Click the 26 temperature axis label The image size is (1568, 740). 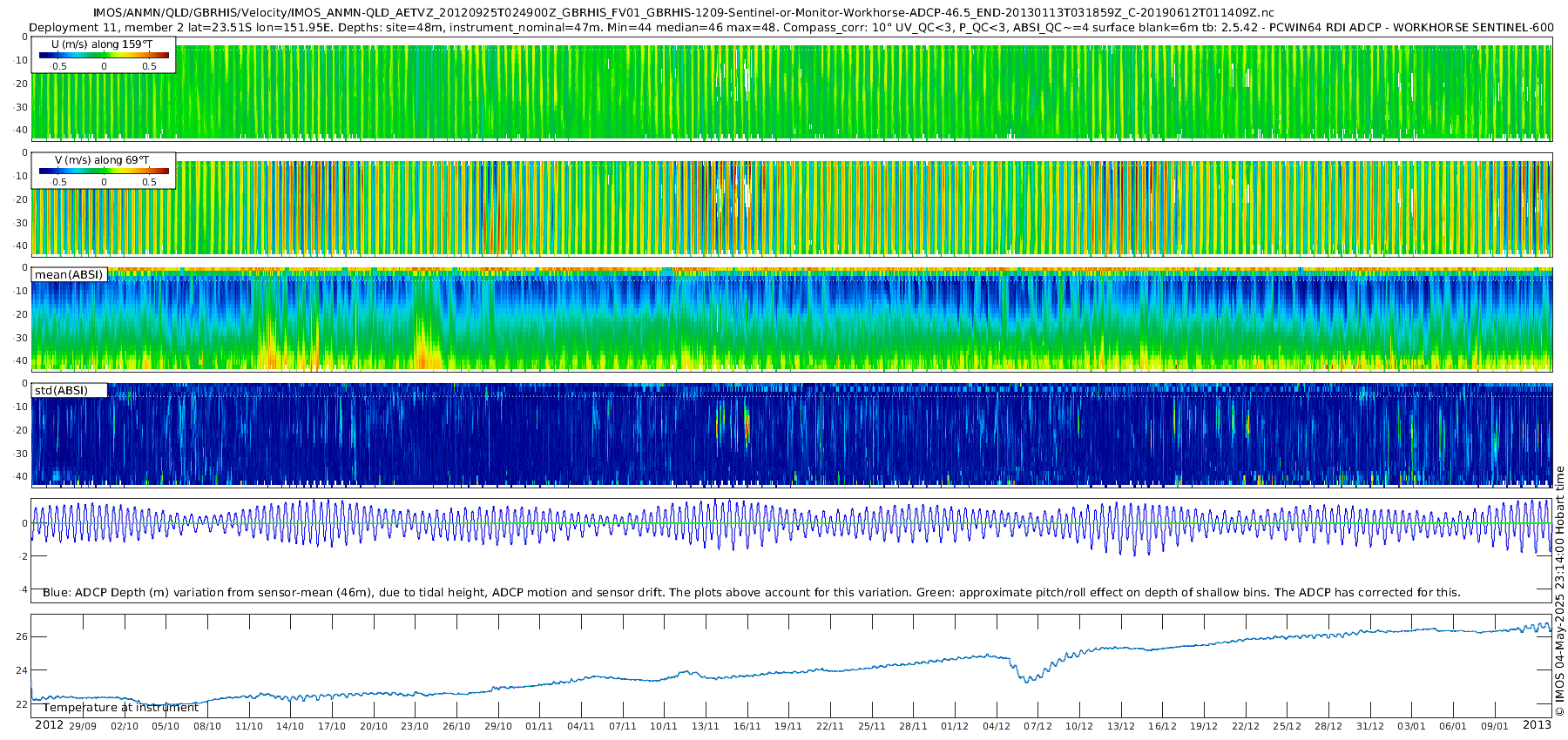pos(22,636)
